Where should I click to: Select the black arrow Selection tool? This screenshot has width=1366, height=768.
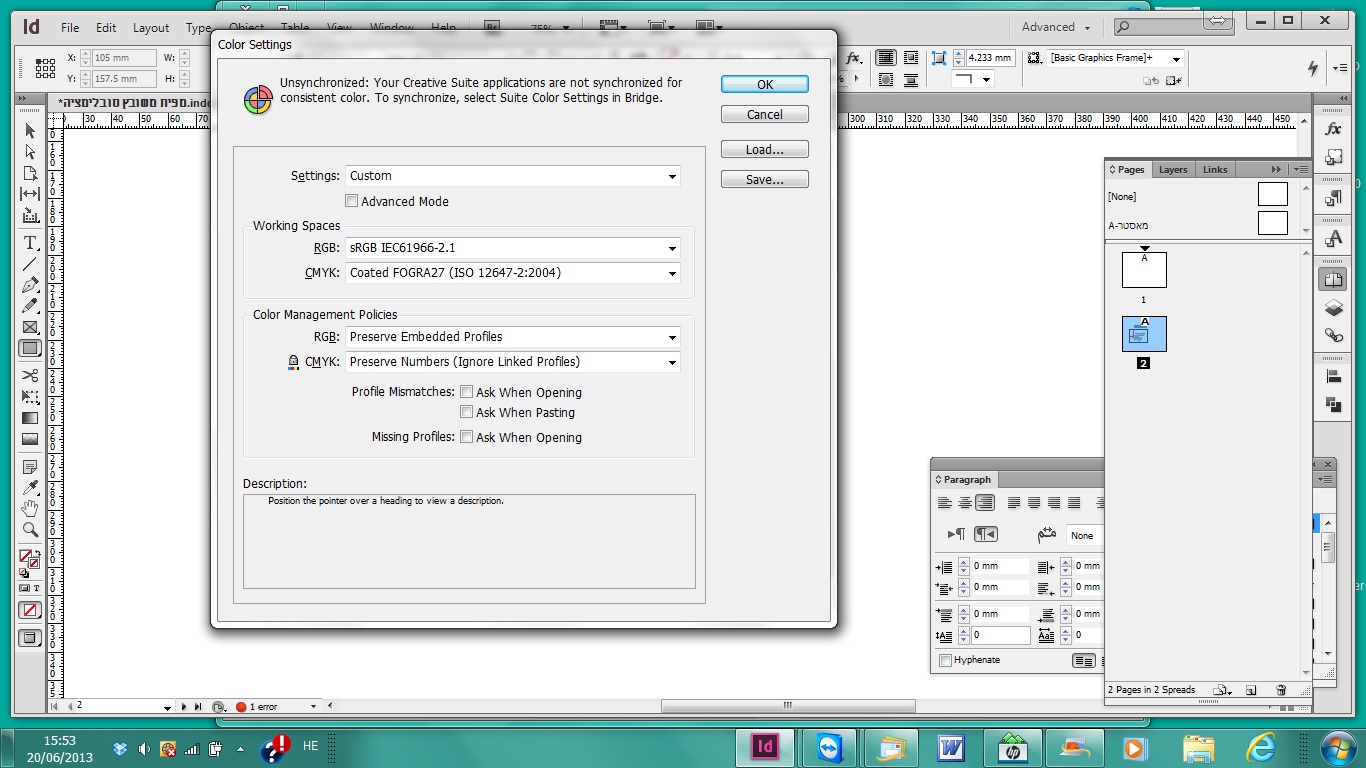30,131
